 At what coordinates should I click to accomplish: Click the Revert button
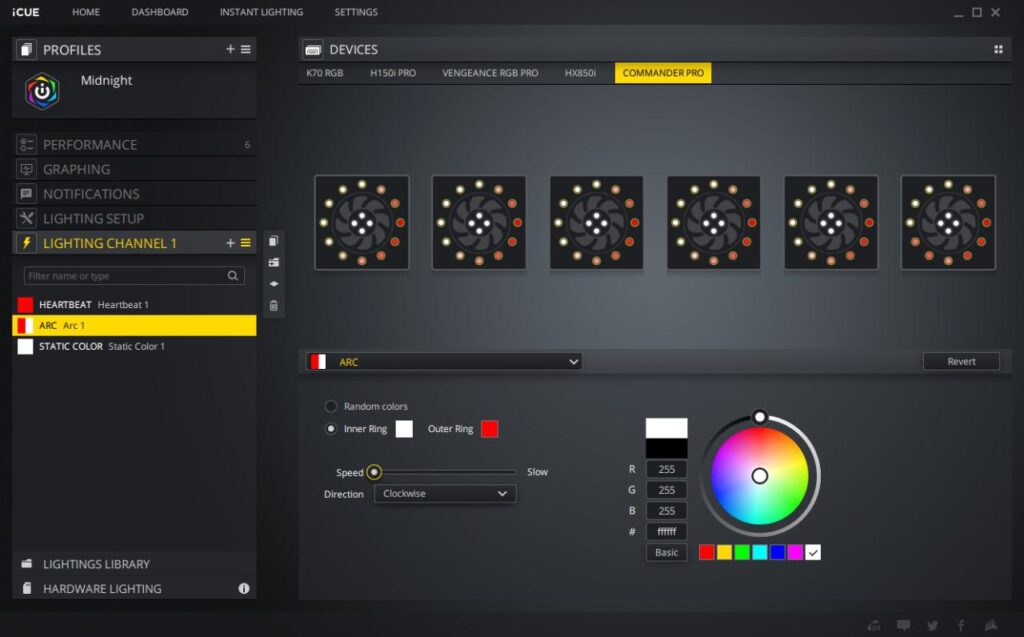961,361
